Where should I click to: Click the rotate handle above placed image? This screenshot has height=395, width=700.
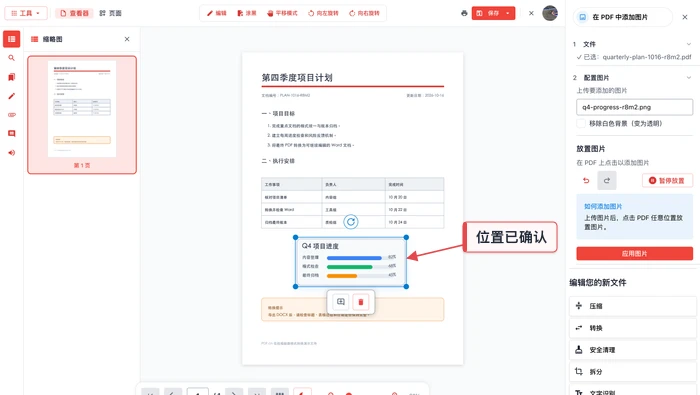[351, 221]
